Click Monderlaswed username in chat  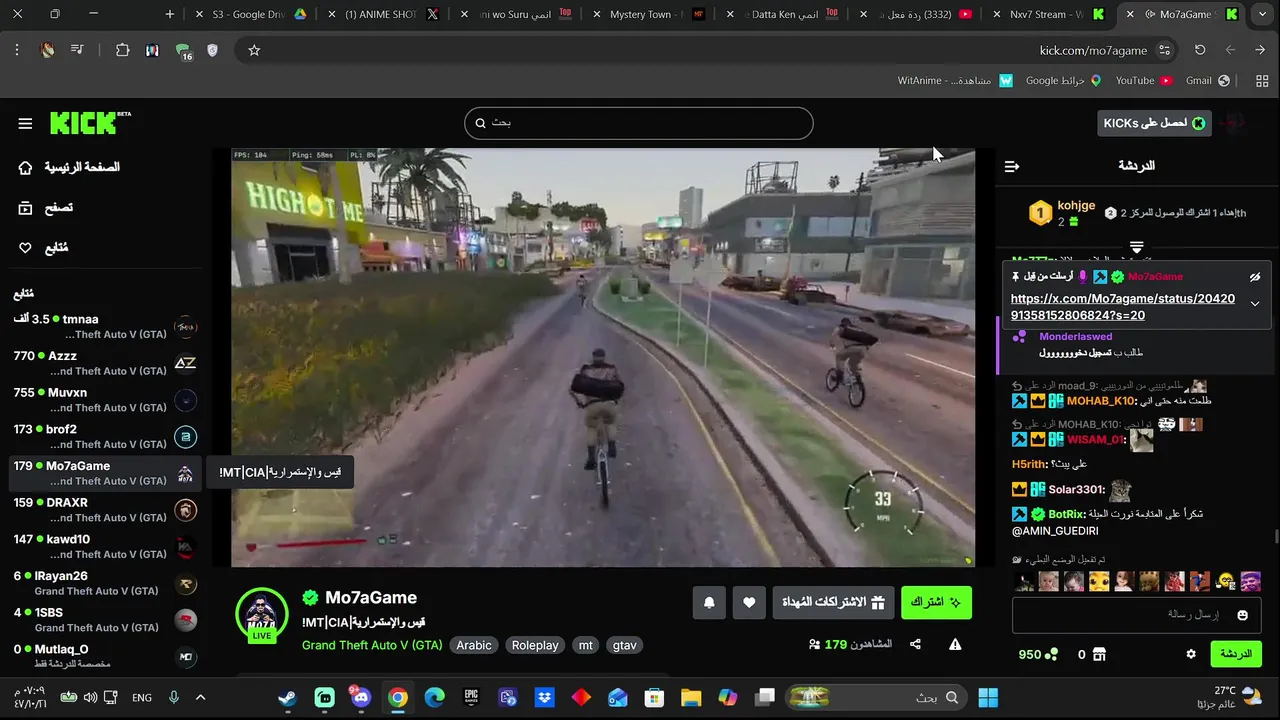point(1076,337)
